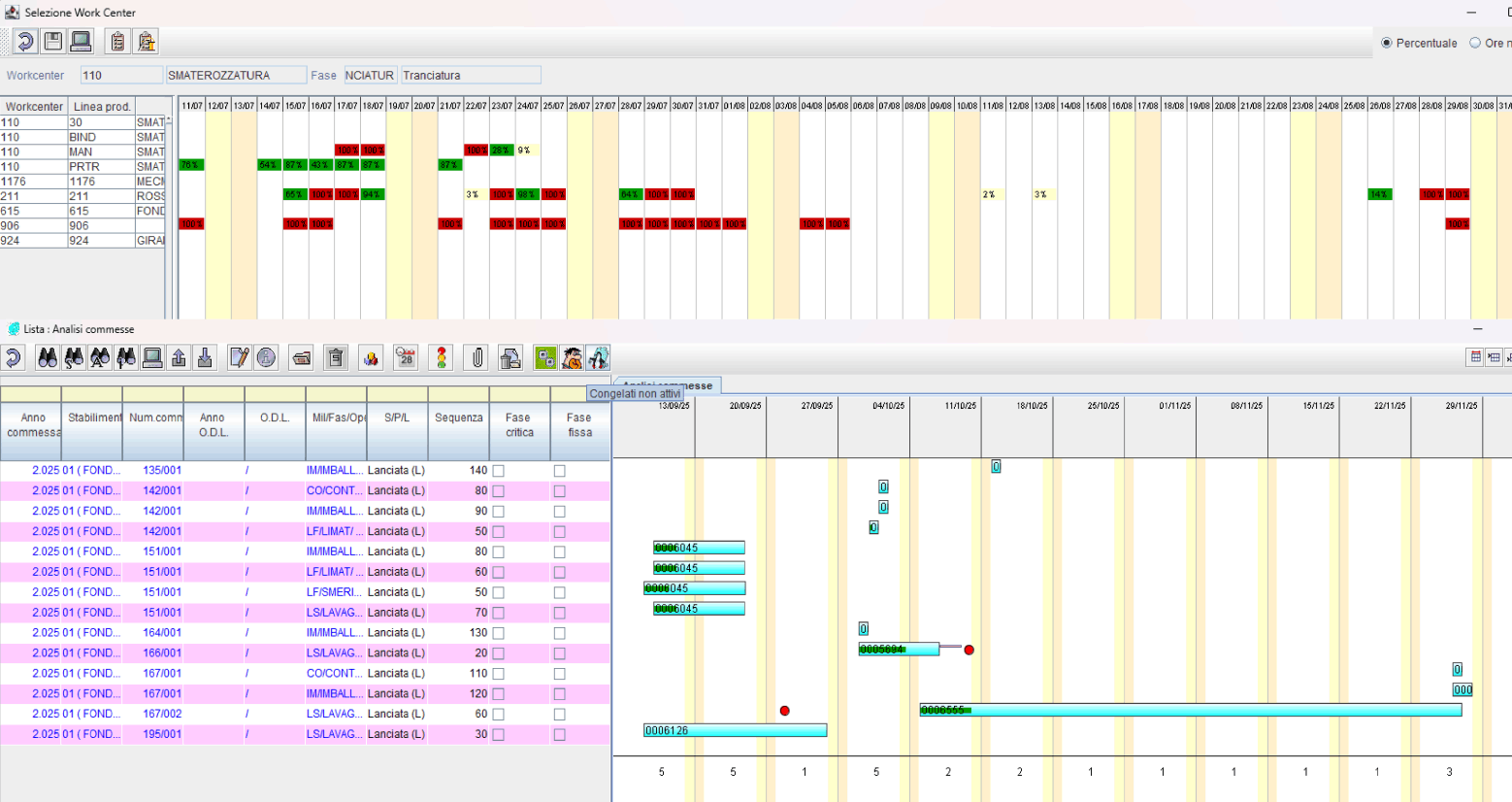
Task: Click the green gears icon
Action: click(x=545, y=358)
